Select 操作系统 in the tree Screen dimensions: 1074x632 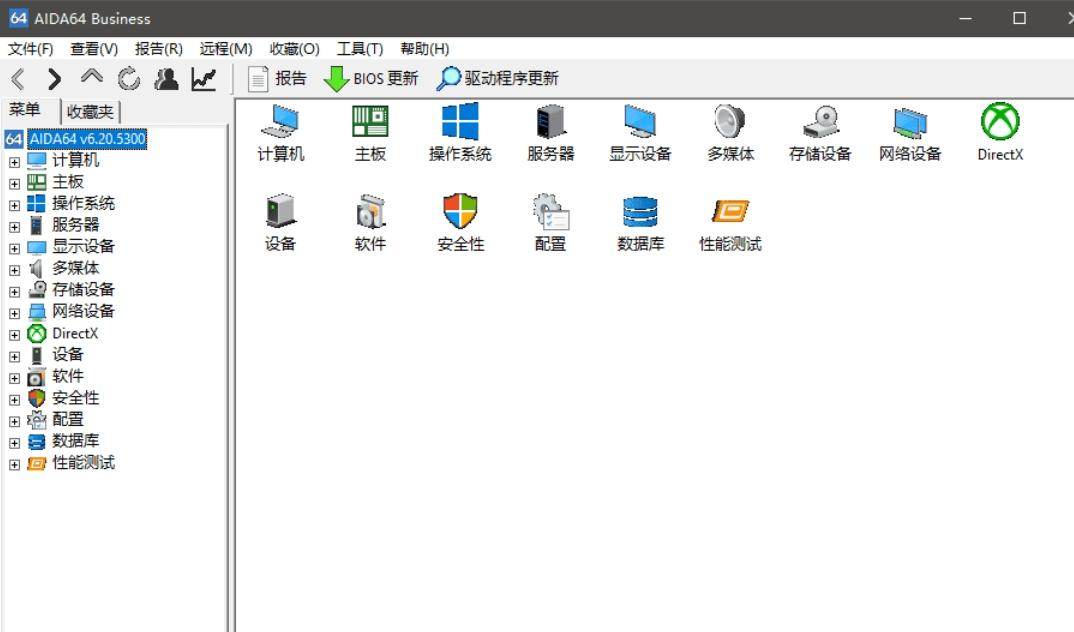click(84, 203)
